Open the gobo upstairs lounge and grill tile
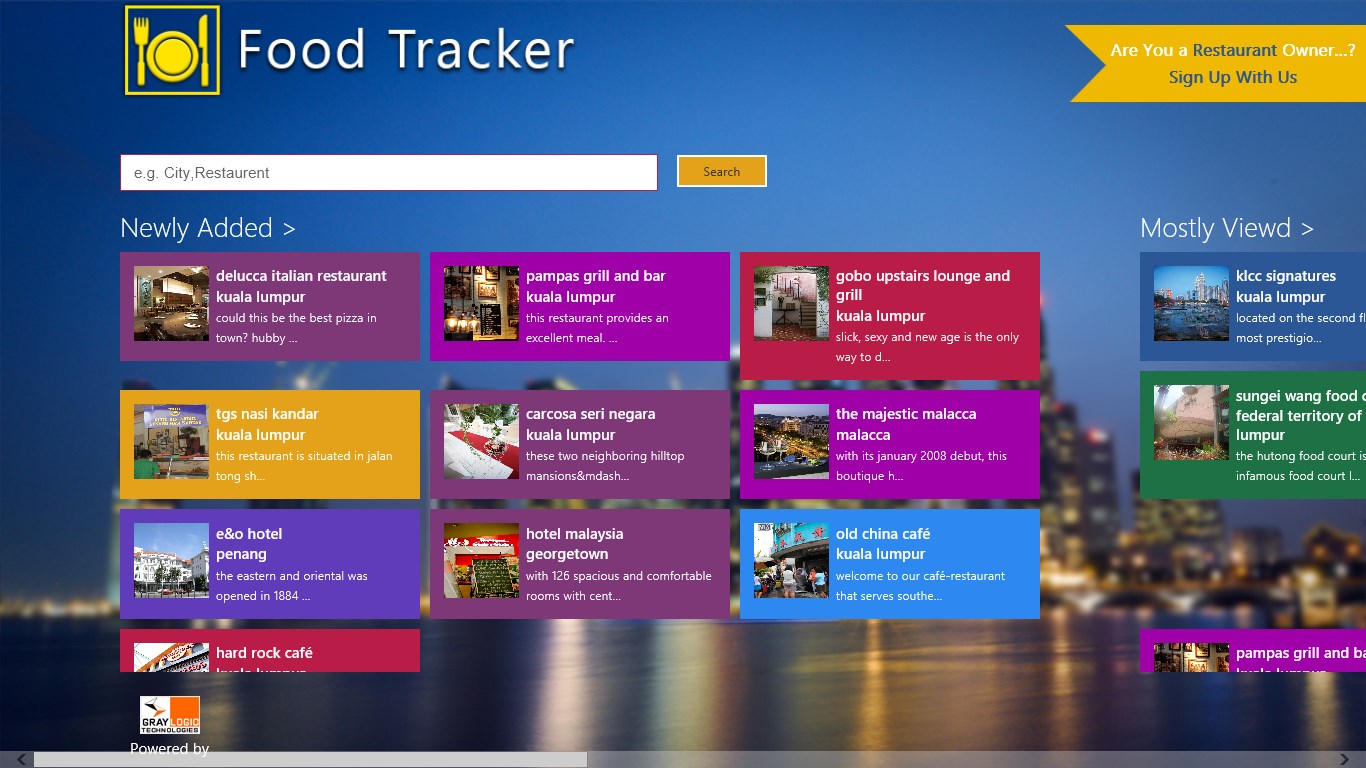1366x768 pixels. (x=890, y=315)
